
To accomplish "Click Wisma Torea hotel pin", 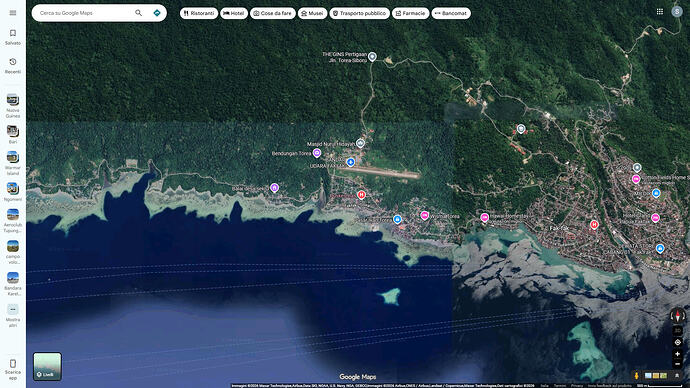I will click(x=425, y=216).
